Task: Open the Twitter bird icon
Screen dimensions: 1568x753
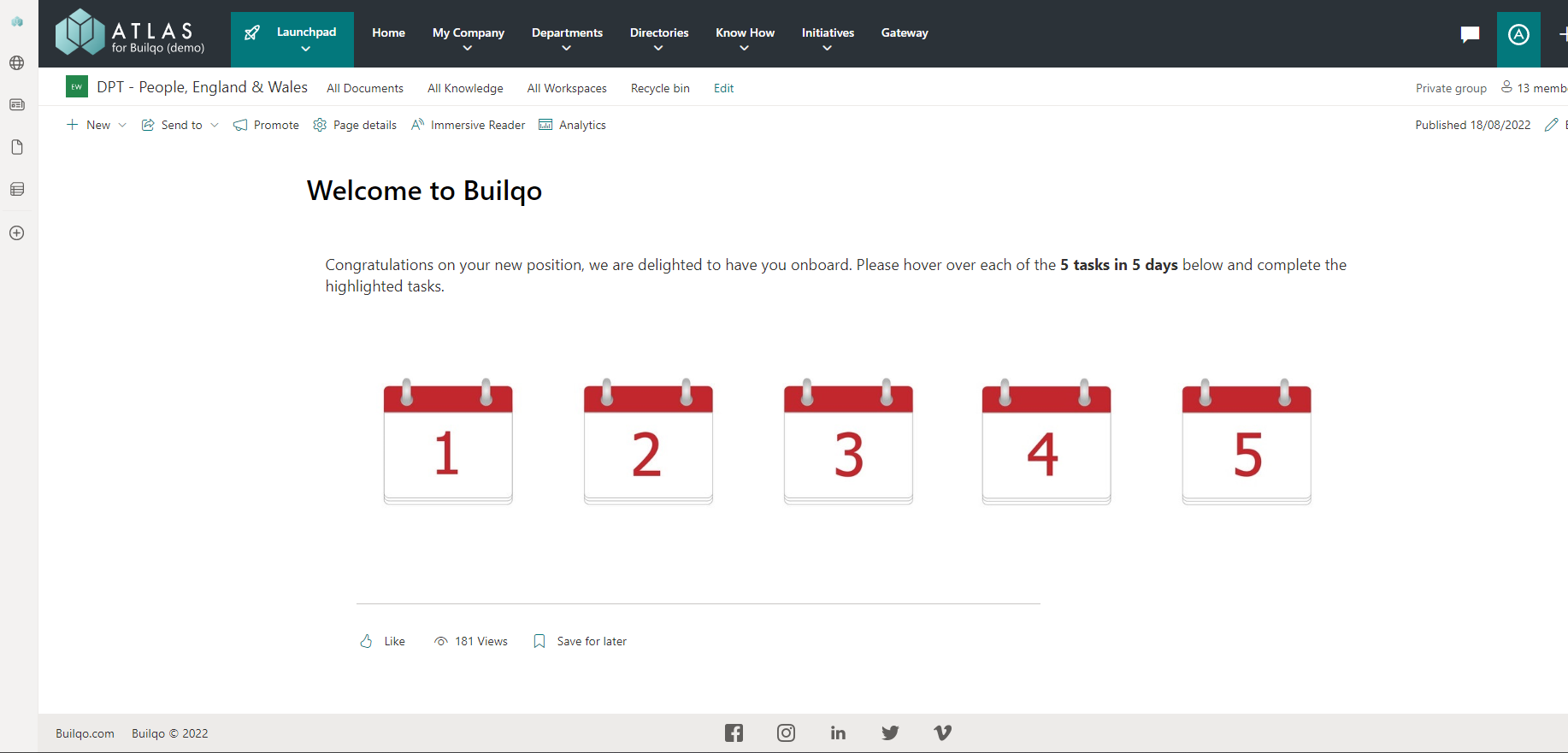Action: pyautogui.click(x=890, y=732)
